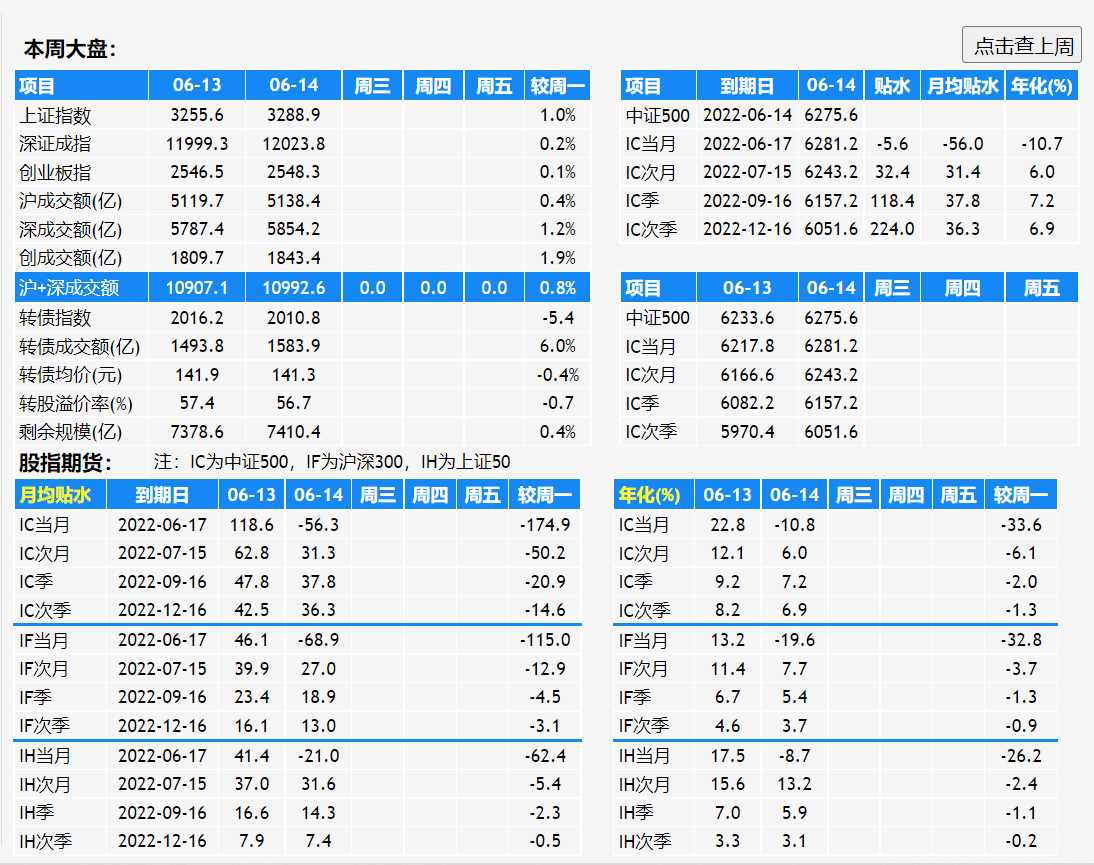Click the 周三 header in market table
Image resolution: width=1094 pixels, height=865 pixels.
coord(372,86)
